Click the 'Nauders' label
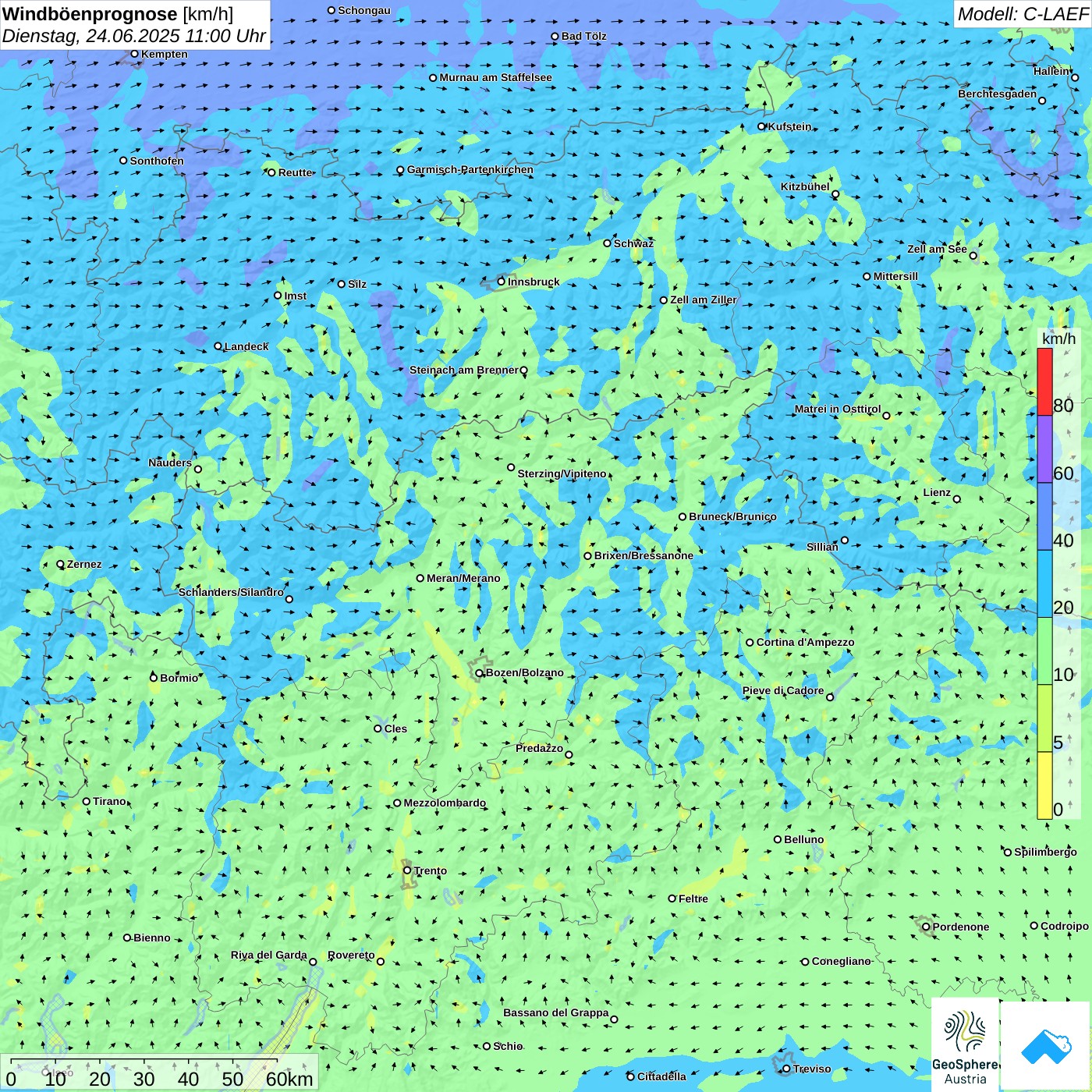Screen dimensions: 1092x1092 coord(170,463)
